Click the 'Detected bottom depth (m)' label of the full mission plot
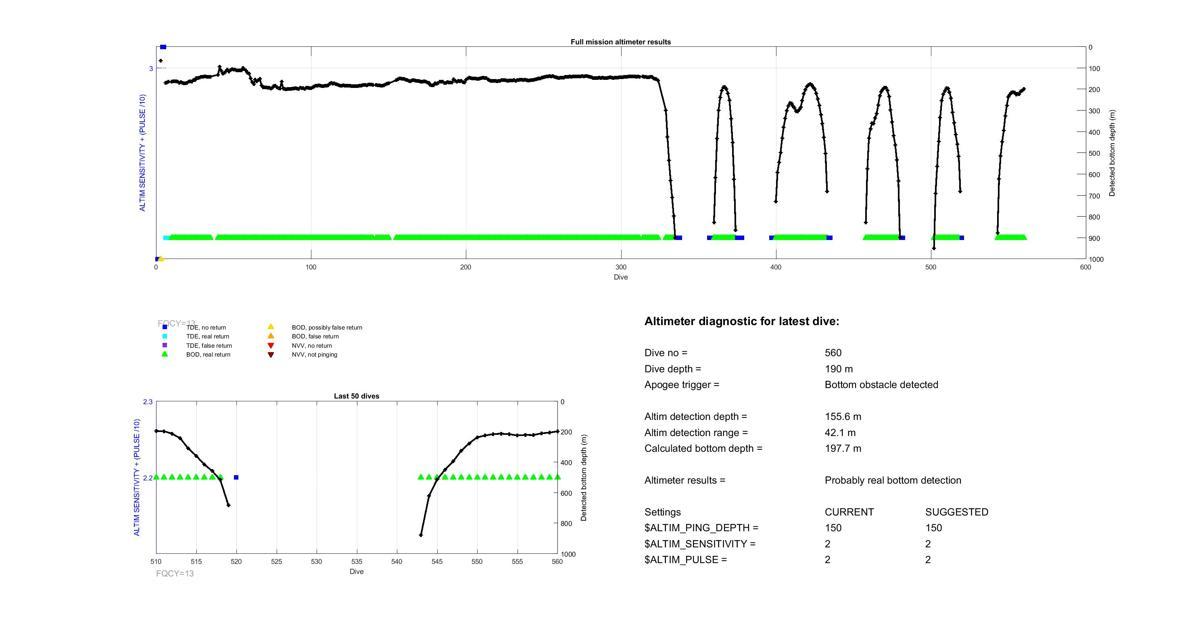This screenshot has width=1200, height=622. [x=1113, y=153]
